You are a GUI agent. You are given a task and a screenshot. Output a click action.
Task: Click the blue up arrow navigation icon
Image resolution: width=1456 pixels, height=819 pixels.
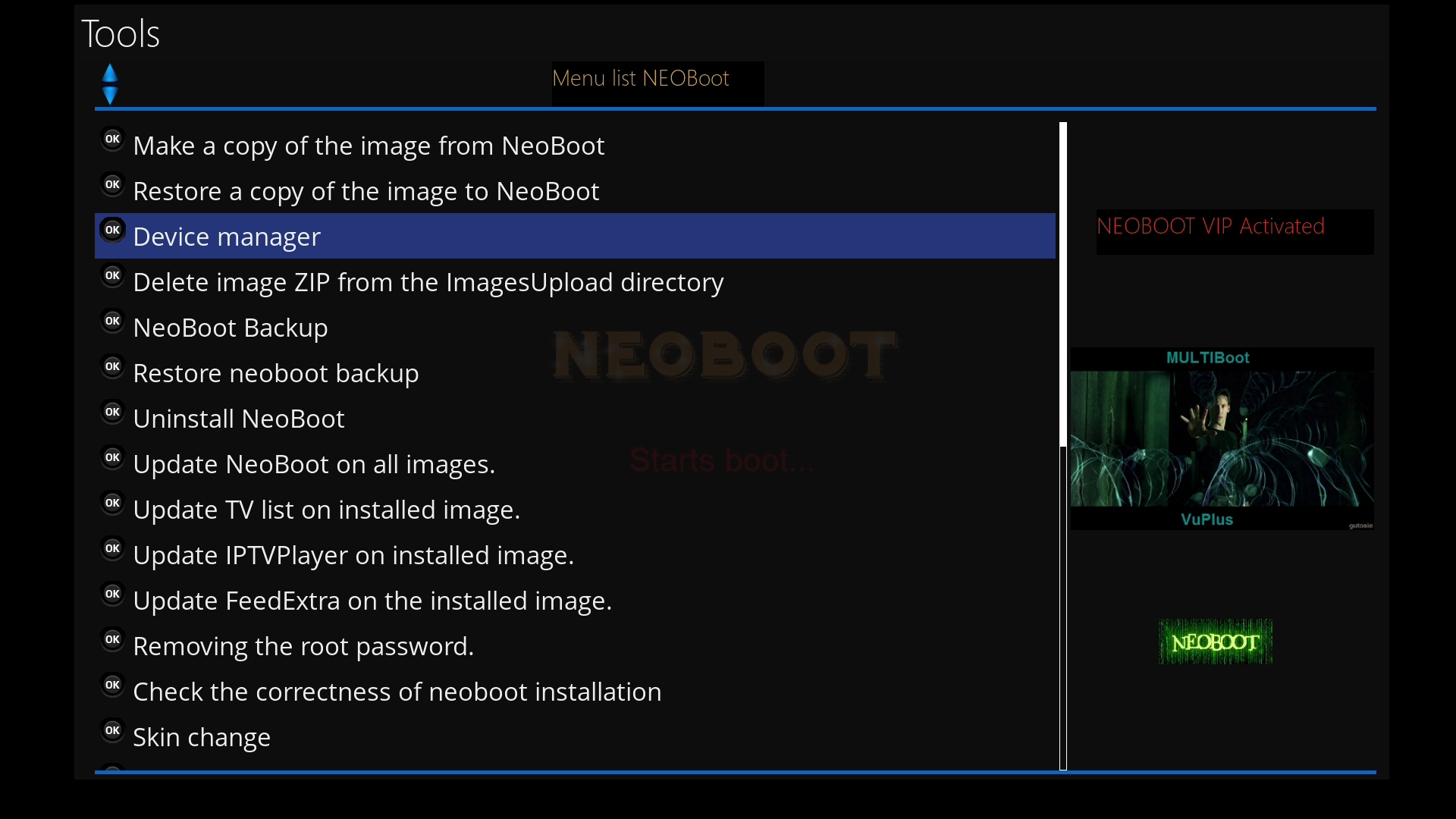(x=110, y=72)
